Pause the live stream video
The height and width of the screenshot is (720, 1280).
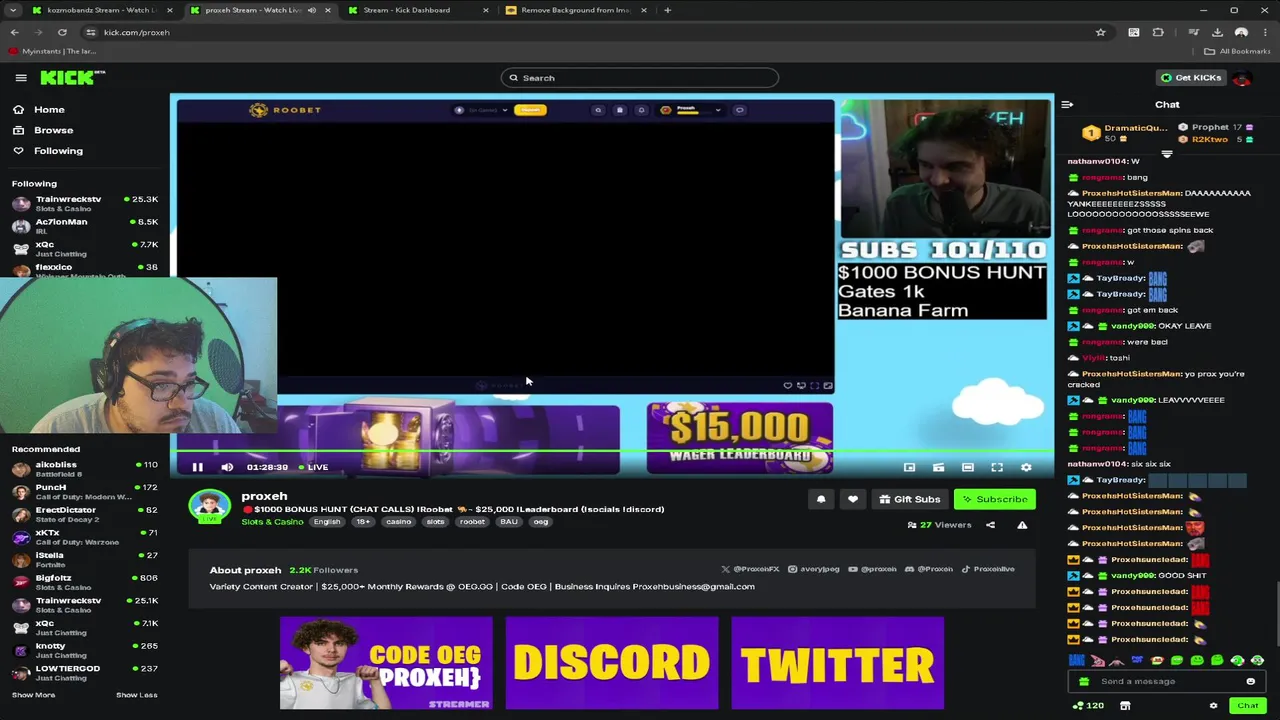click(x=198, y=467)
